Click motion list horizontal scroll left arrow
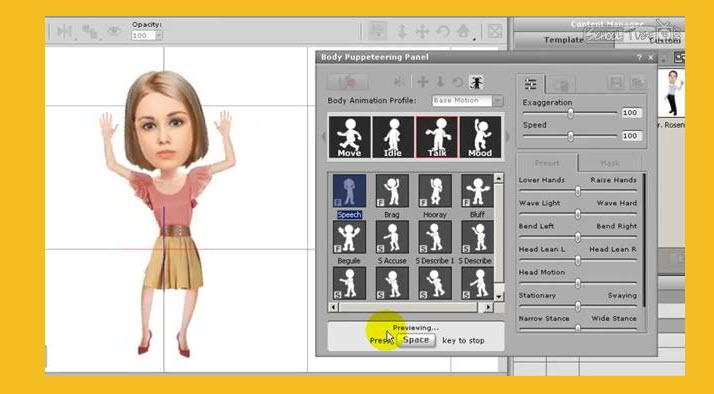Screen dimensions: 714x394 coord(333,307)
